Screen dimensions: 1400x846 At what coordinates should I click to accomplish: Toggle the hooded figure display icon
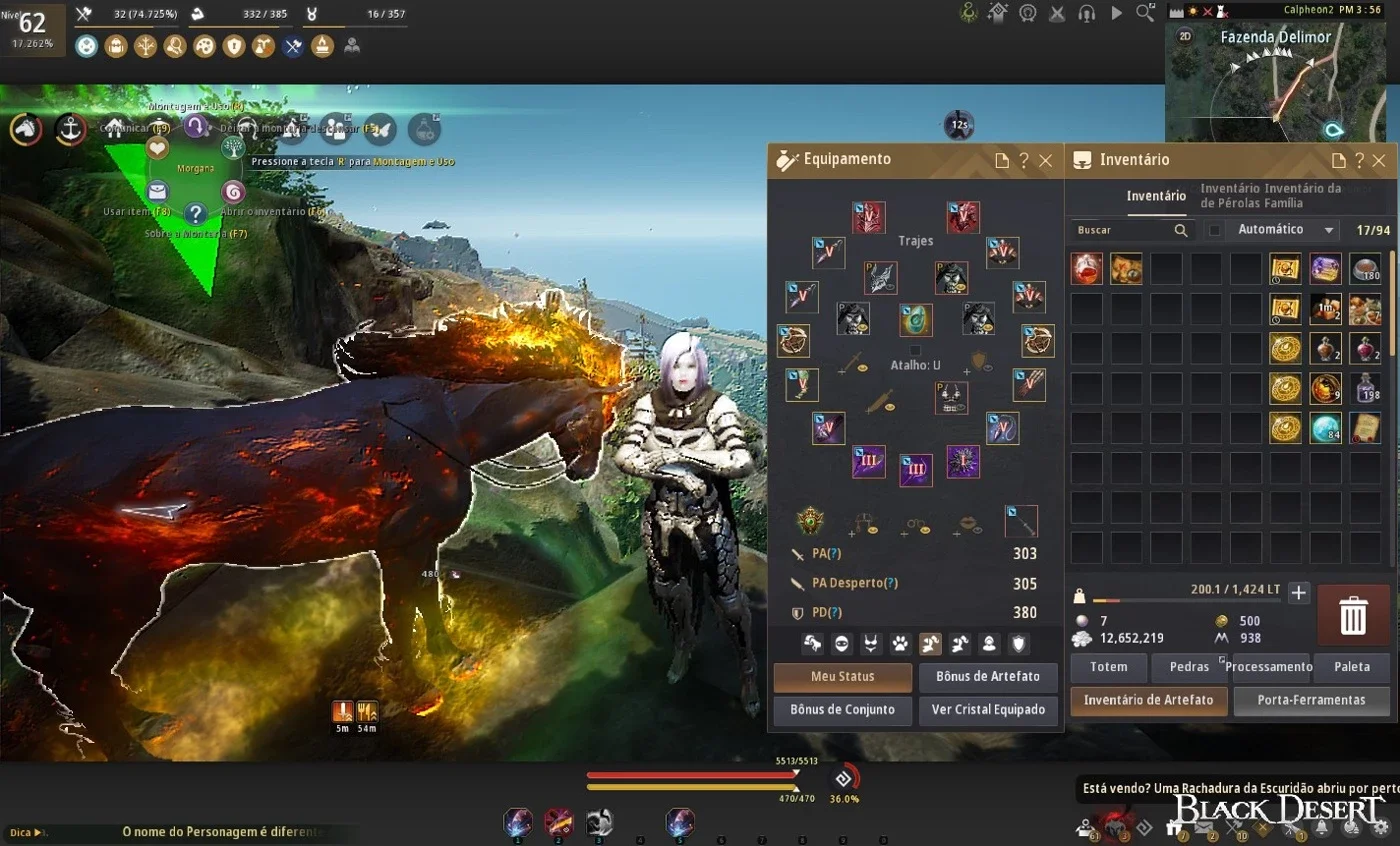(x=988, y=644)
